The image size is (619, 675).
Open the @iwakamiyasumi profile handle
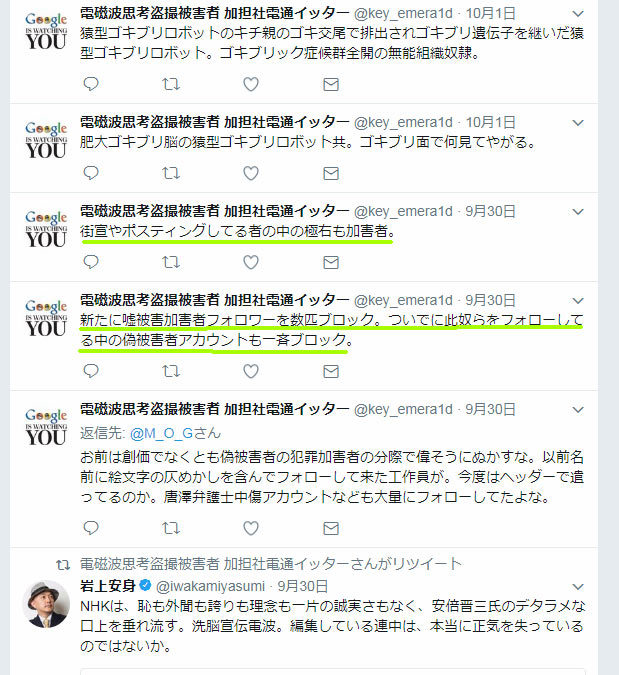pos(210,586)
